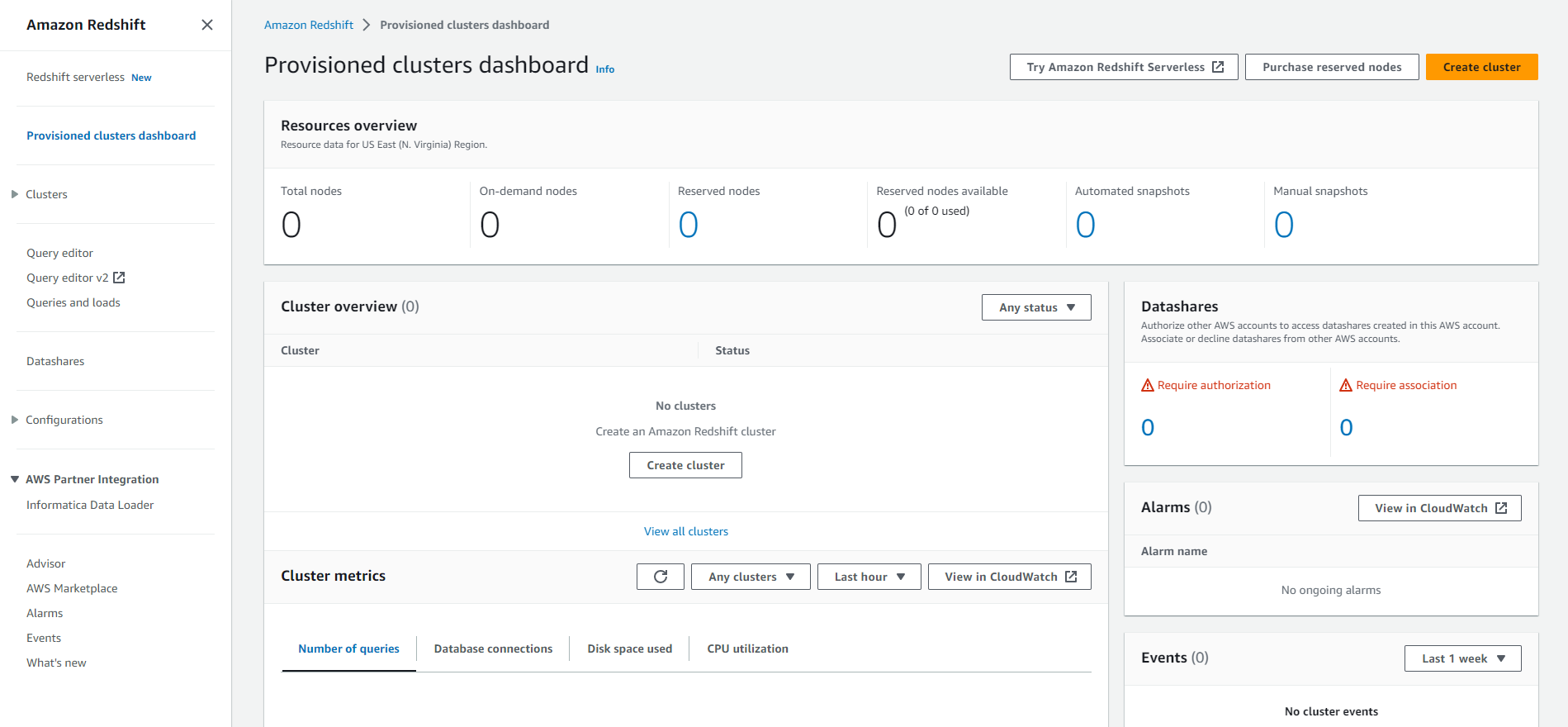The width and height of the screenshot is (1568, 727).
Task: Click Create cluster in the empty cluster list
Action: (685, 465)
